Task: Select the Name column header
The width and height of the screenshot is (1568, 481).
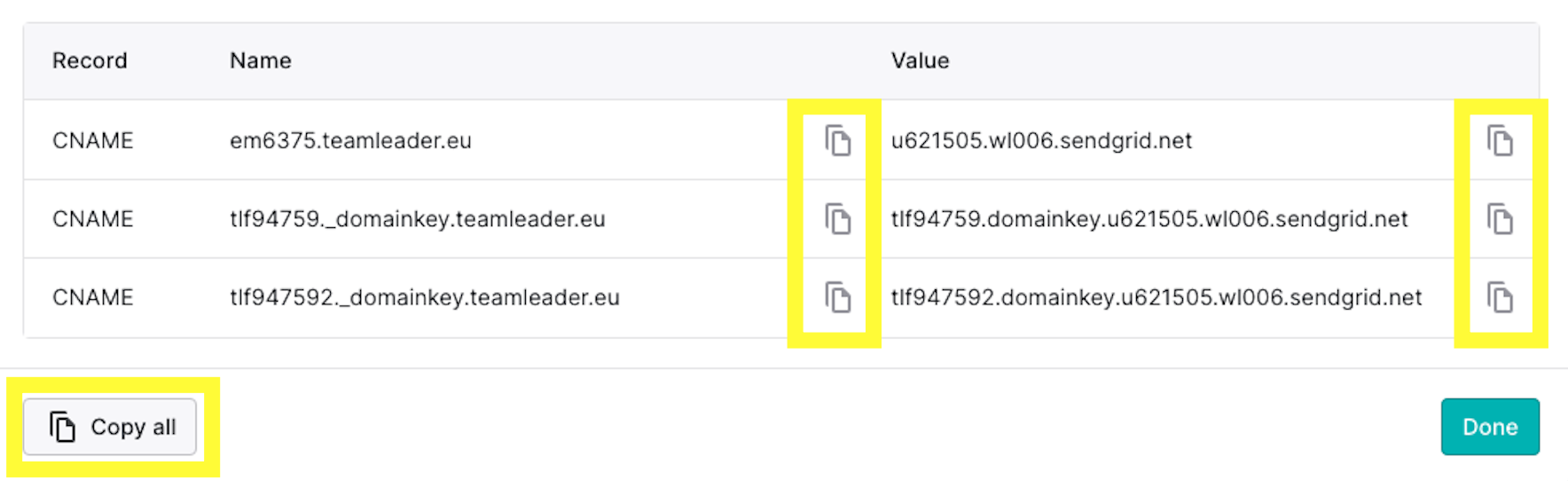Action: (261, 60)
